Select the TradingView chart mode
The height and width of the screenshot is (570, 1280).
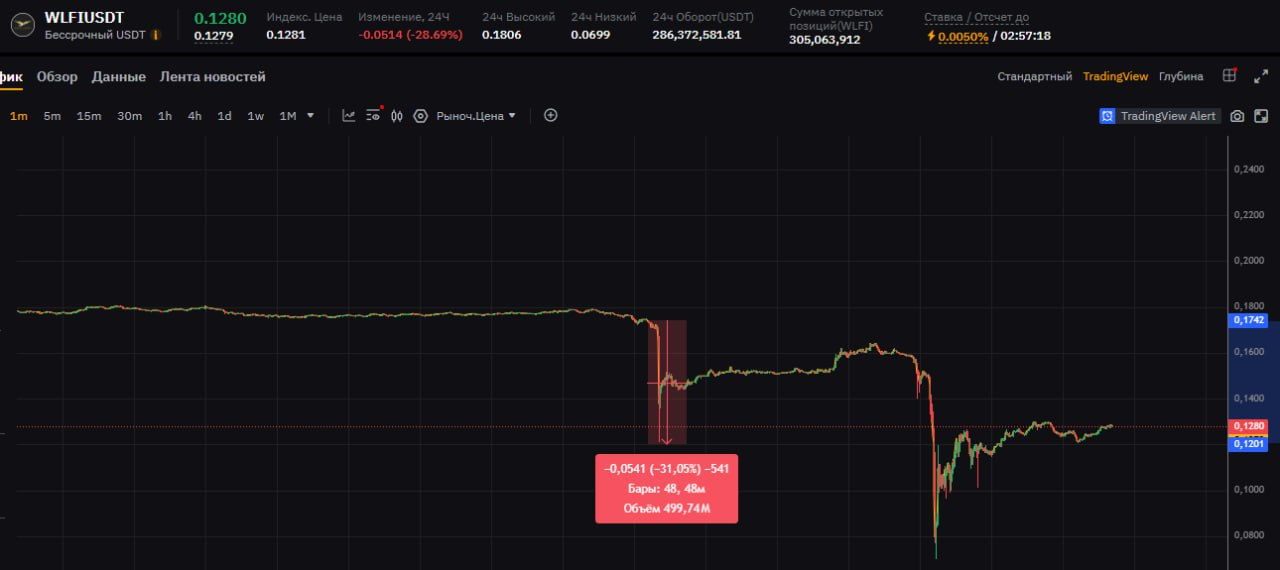[1115, 76]
